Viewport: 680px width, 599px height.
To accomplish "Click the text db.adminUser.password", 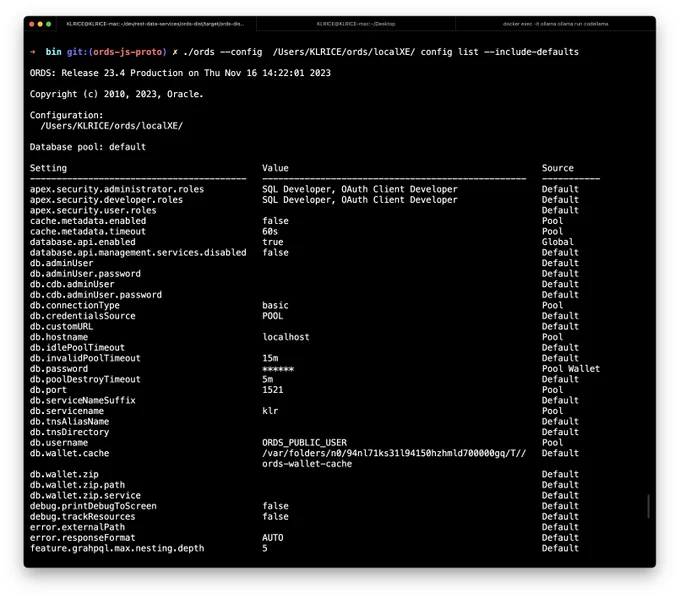I will coord(85,274).
